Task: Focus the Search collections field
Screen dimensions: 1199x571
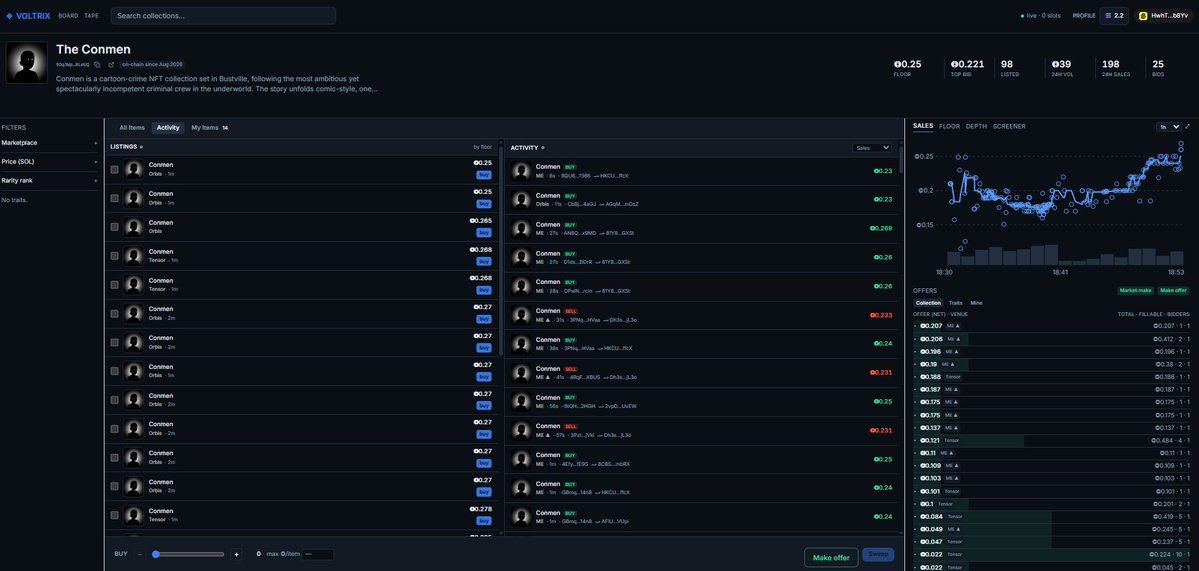Action: click(223, 15)
